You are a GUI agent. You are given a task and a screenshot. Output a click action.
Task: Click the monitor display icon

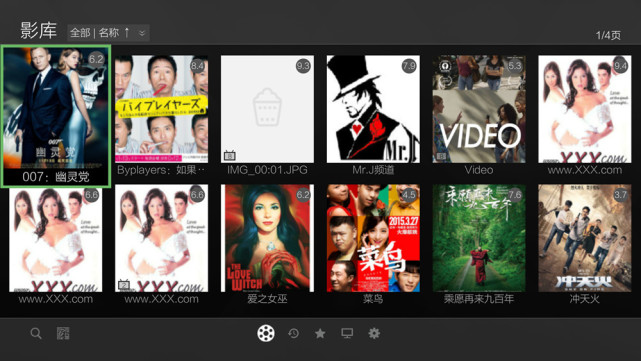[x=347, y=334]
